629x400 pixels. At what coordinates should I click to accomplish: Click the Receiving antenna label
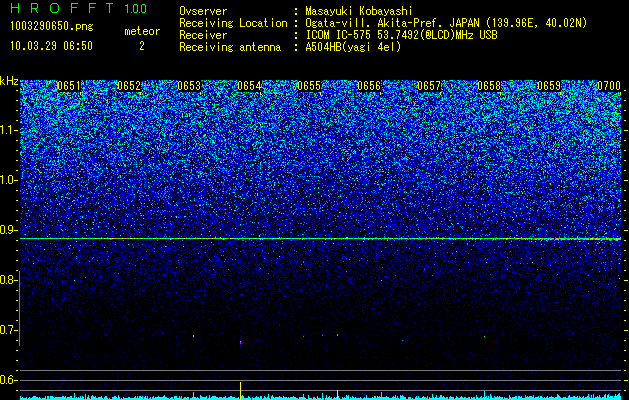pyautogui.click(x=230, y=47)
